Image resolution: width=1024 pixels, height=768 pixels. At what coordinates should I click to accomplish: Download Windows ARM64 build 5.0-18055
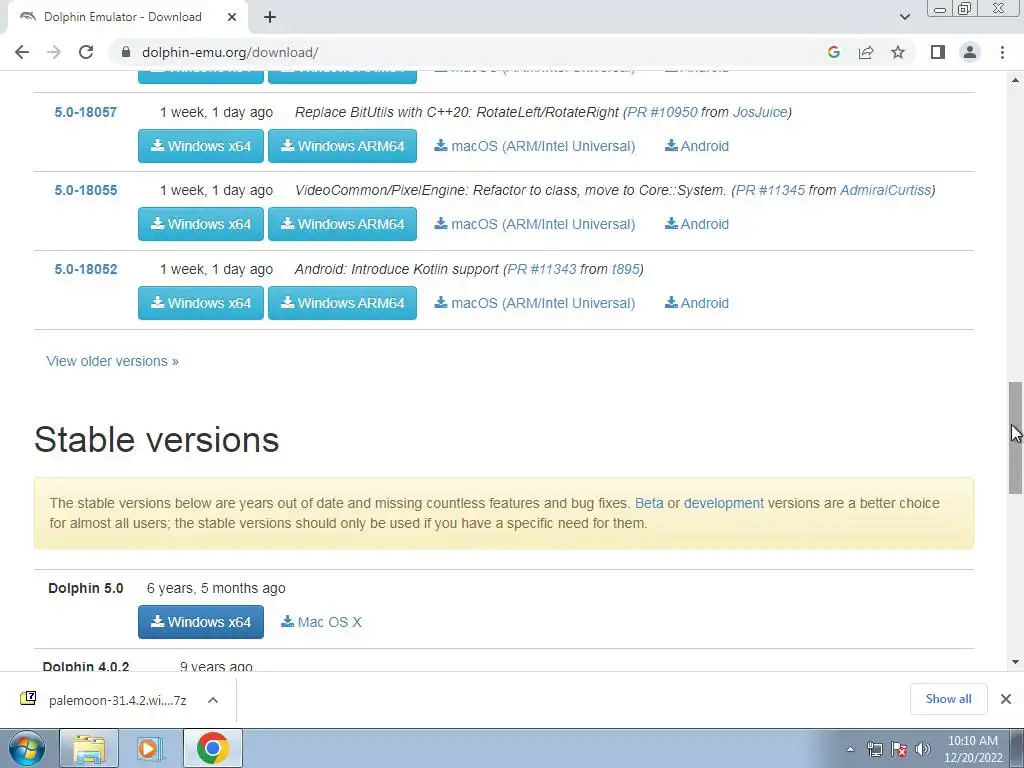(342, 224)
